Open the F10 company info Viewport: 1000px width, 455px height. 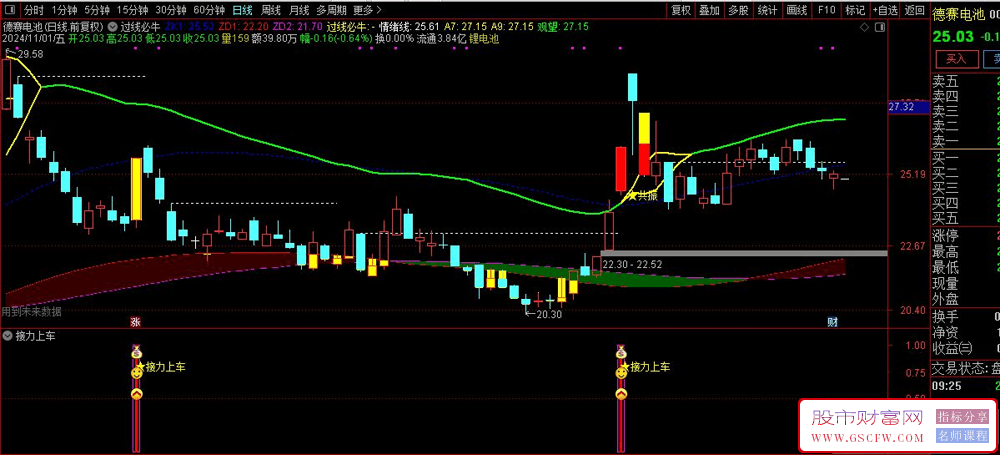(826, 10)
